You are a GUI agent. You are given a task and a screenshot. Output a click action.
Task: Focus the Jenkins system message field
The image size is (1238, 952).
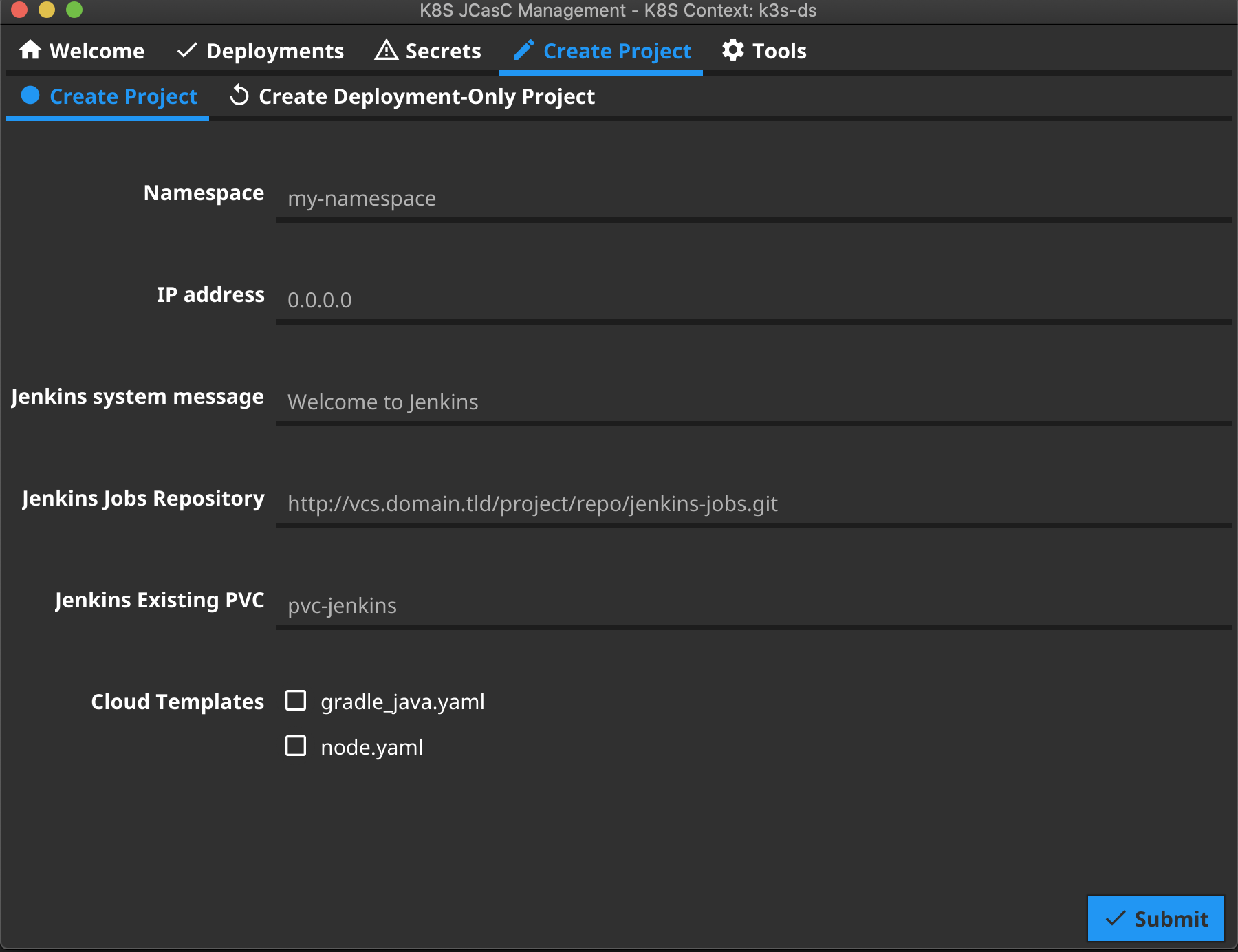[x=754, y=402]
